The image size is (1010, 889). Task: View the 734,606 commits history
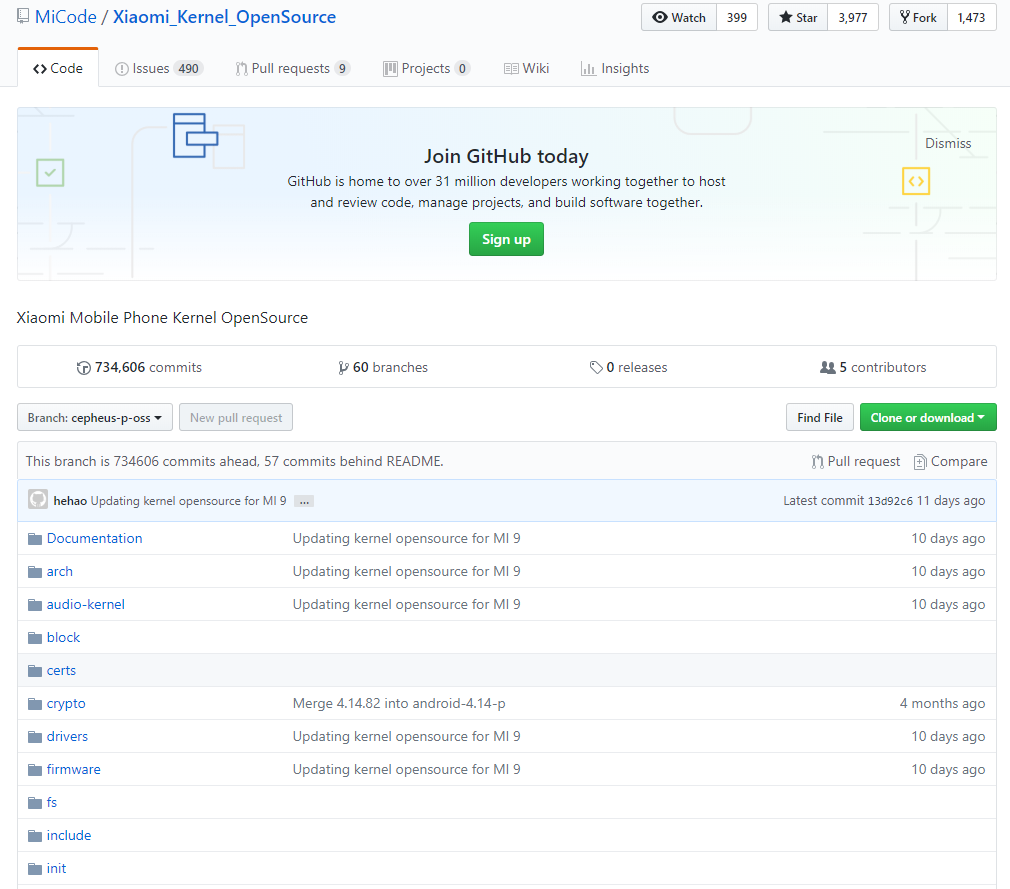[139, 367]
